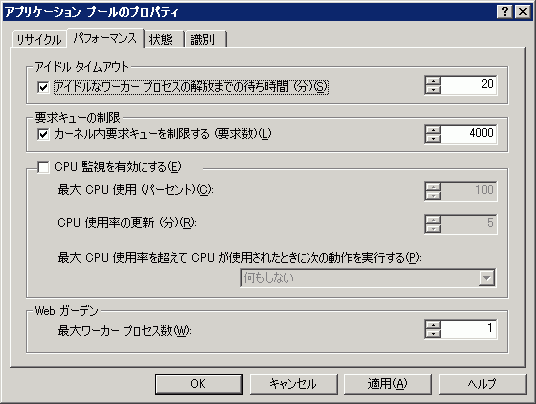Increase CPU usage refresh minutes up arrow

click(x=433, y=220)
